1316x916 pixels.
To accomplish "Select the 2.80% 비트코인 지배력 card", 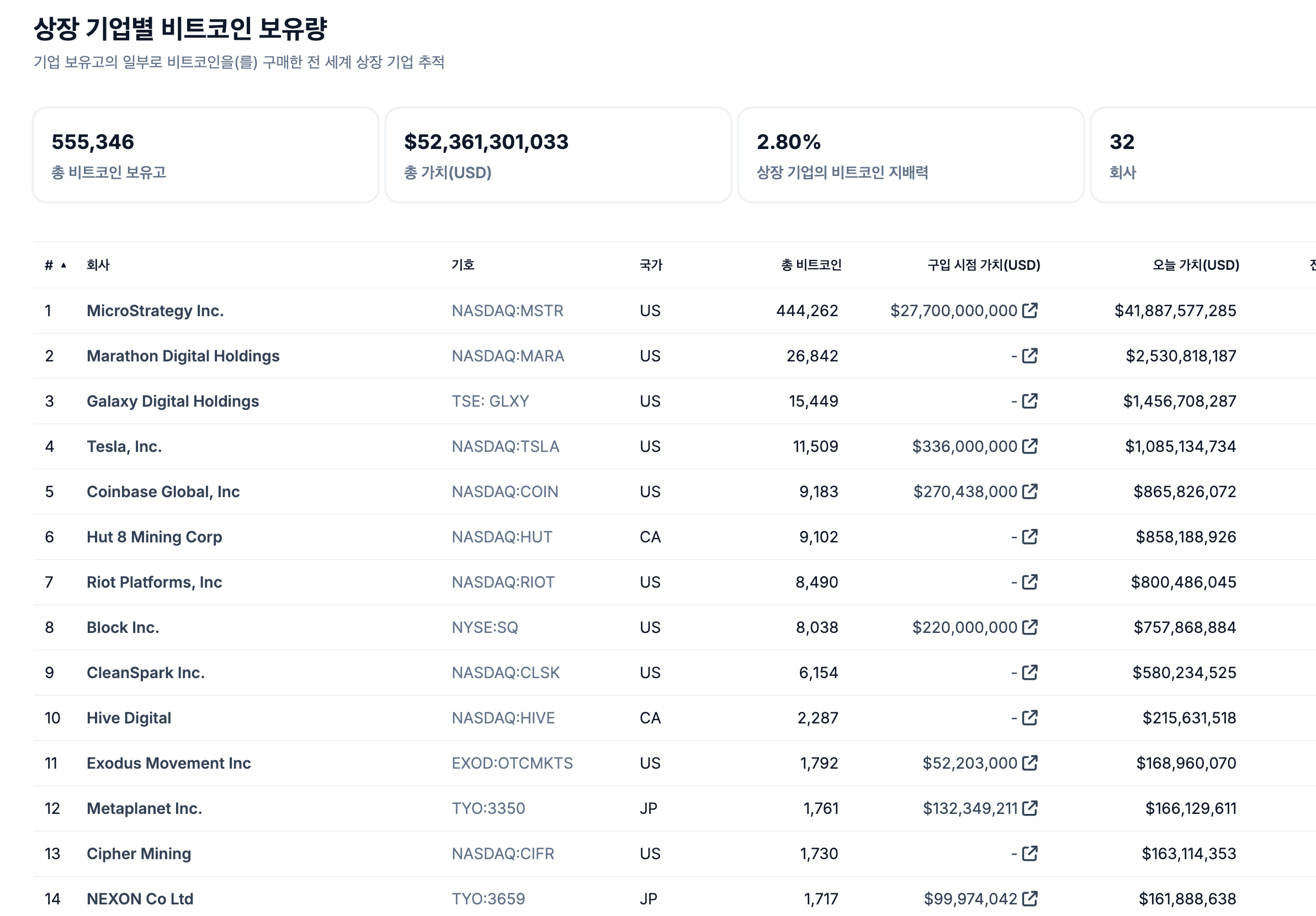I will [911, 155].
